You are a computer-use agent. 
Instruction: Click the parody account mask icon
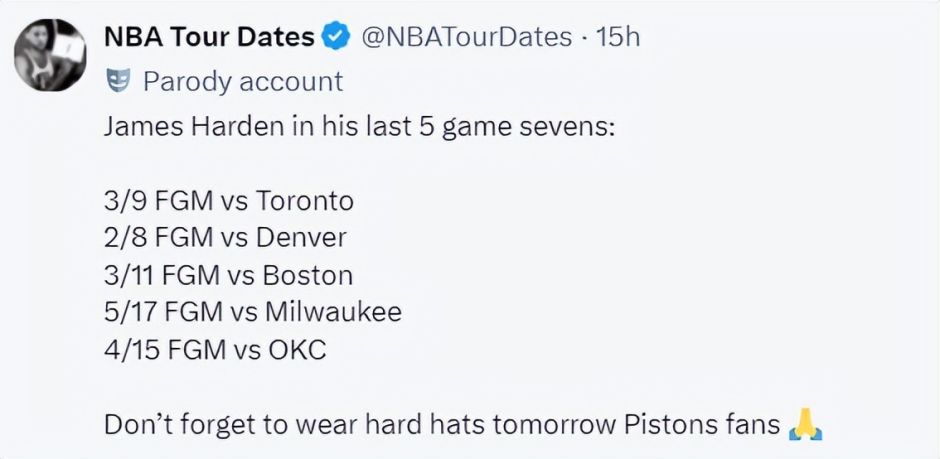119,81
